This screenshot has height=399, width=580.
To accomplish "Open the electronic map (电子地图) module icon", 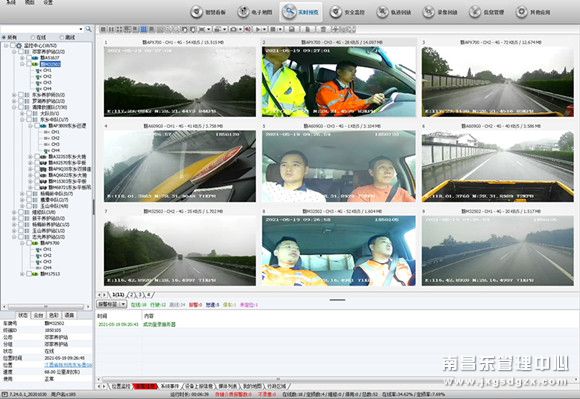I will [243, 12].
